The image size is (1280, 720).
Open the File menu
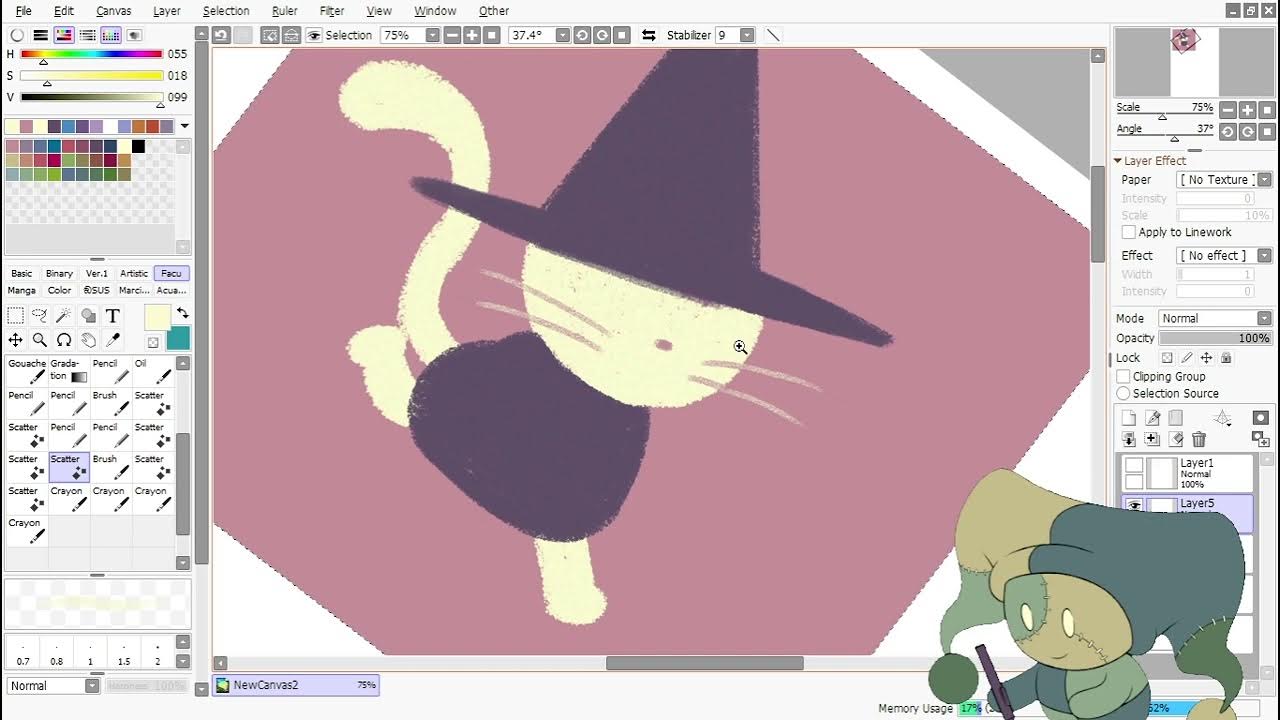click(23, 11)
